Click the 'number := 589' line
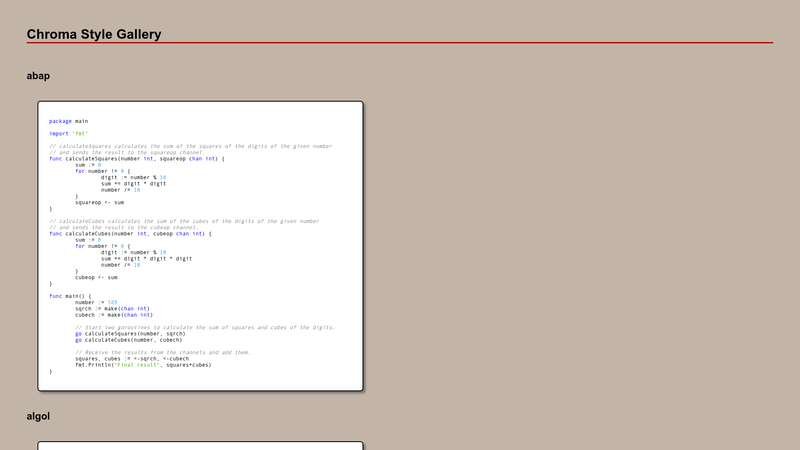The image size is (800, 450). [96, 303]
